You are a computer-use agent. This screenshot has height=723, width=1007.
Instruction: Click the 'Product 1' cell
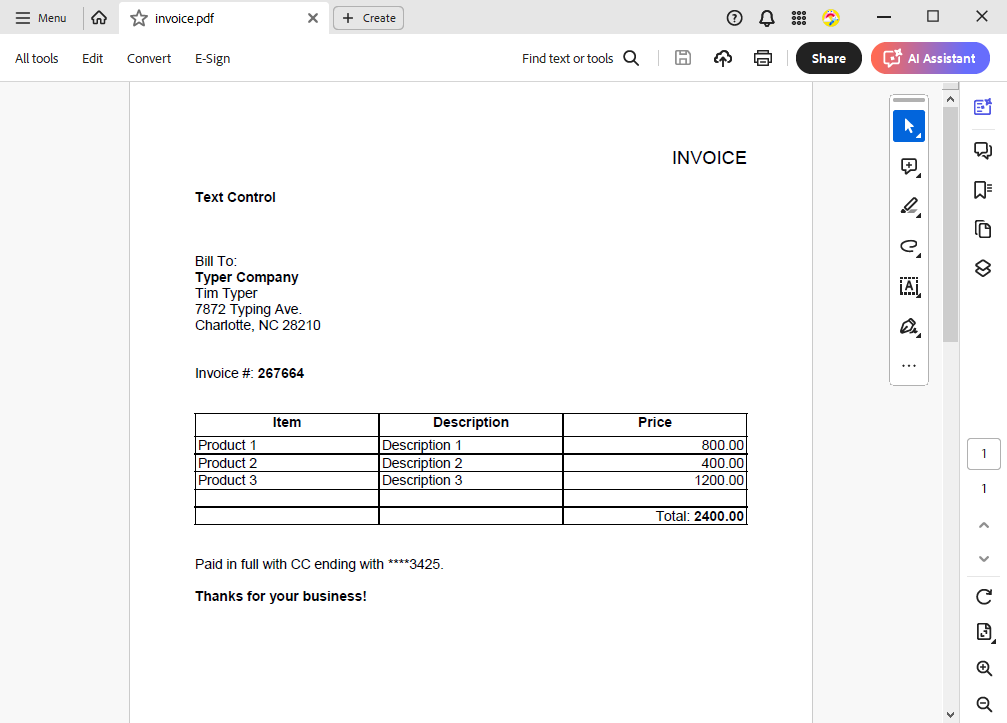(x=286, y=446)
